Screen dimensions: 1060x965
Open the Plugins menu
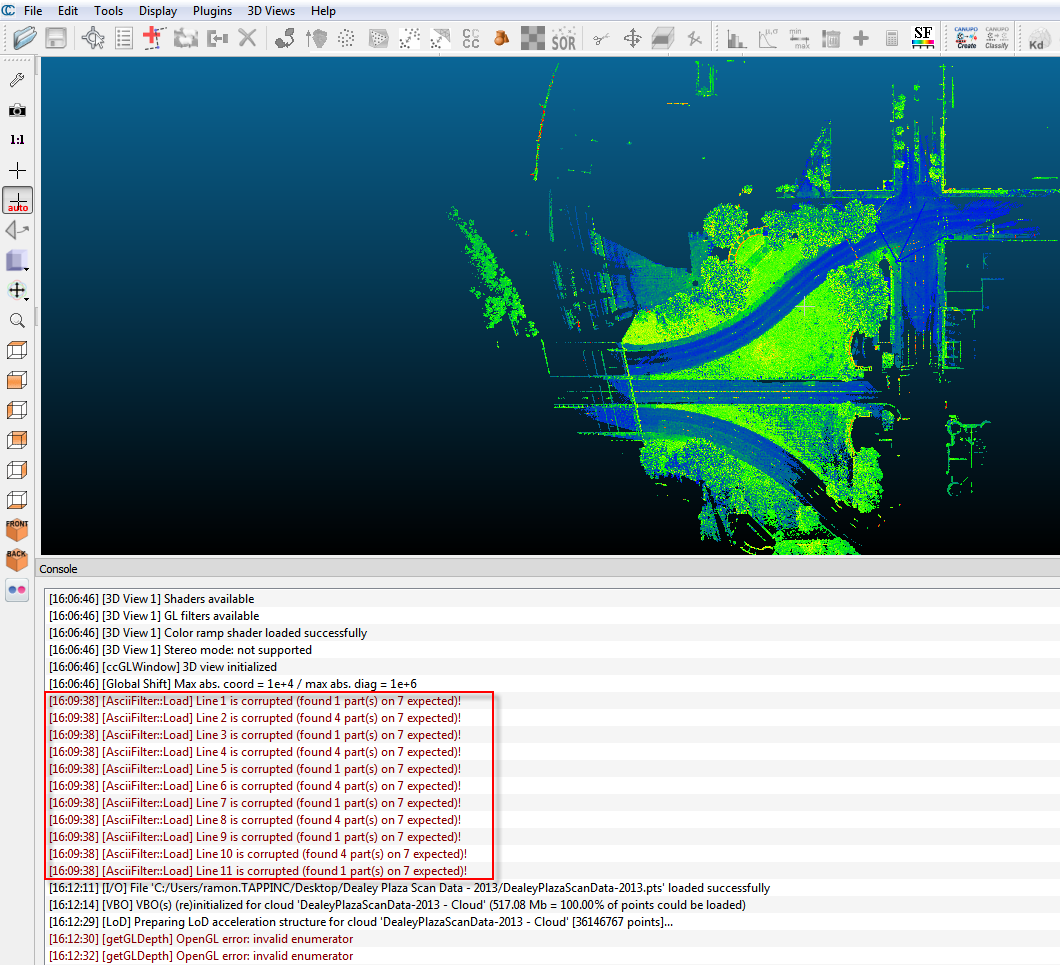211,11
